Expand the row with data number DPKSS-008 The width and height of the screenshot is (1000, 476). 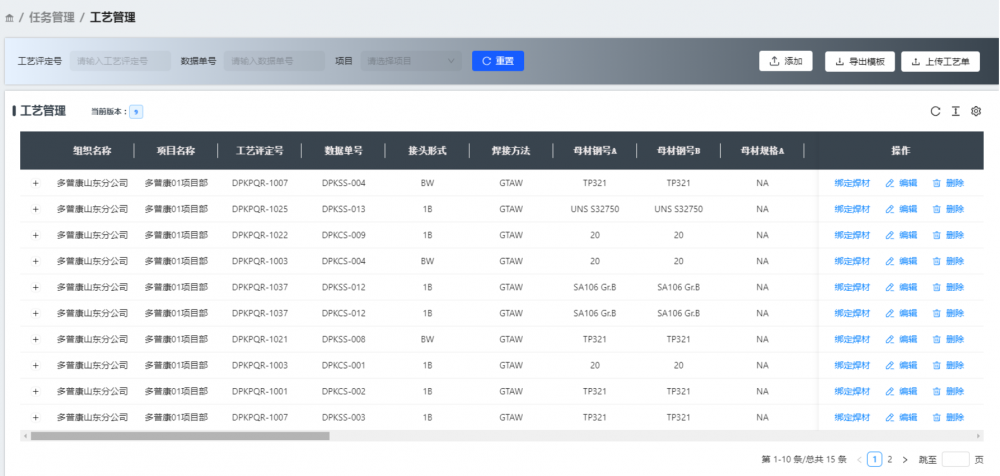(35, 339)
